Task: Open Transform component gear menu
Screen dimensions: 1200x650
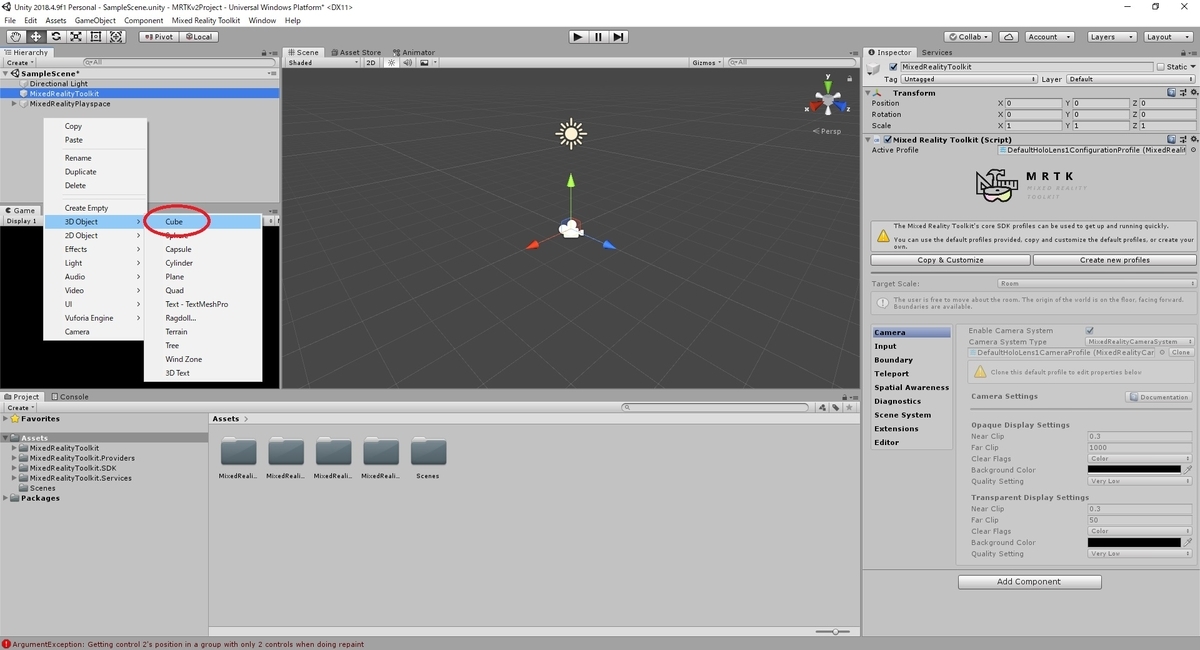Action: click(x=1192, y=93)
